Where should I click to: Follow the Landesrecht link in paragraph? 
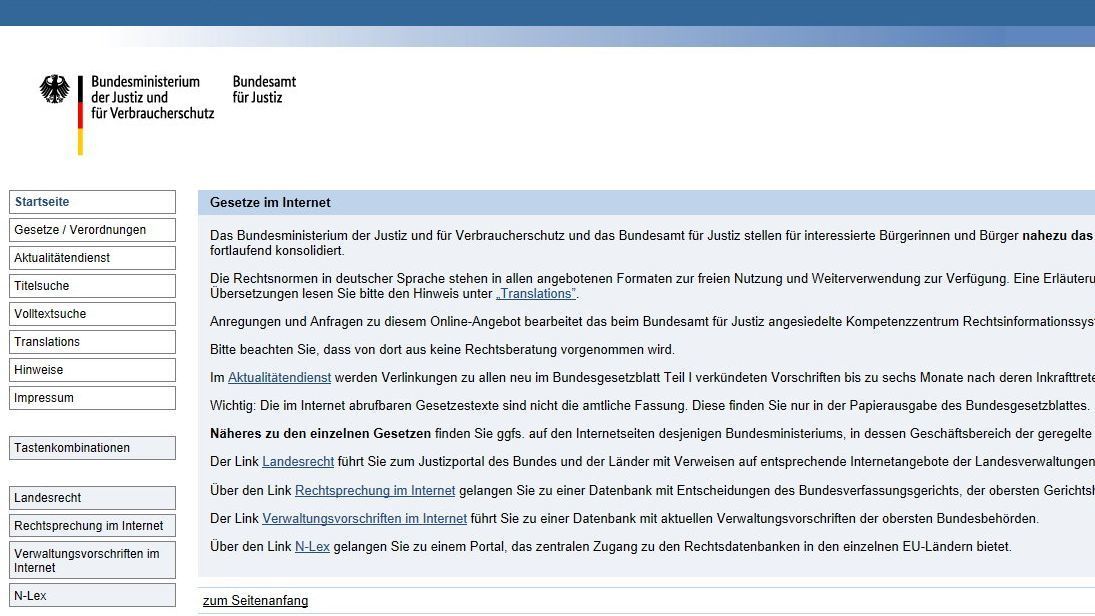(298, 461)
